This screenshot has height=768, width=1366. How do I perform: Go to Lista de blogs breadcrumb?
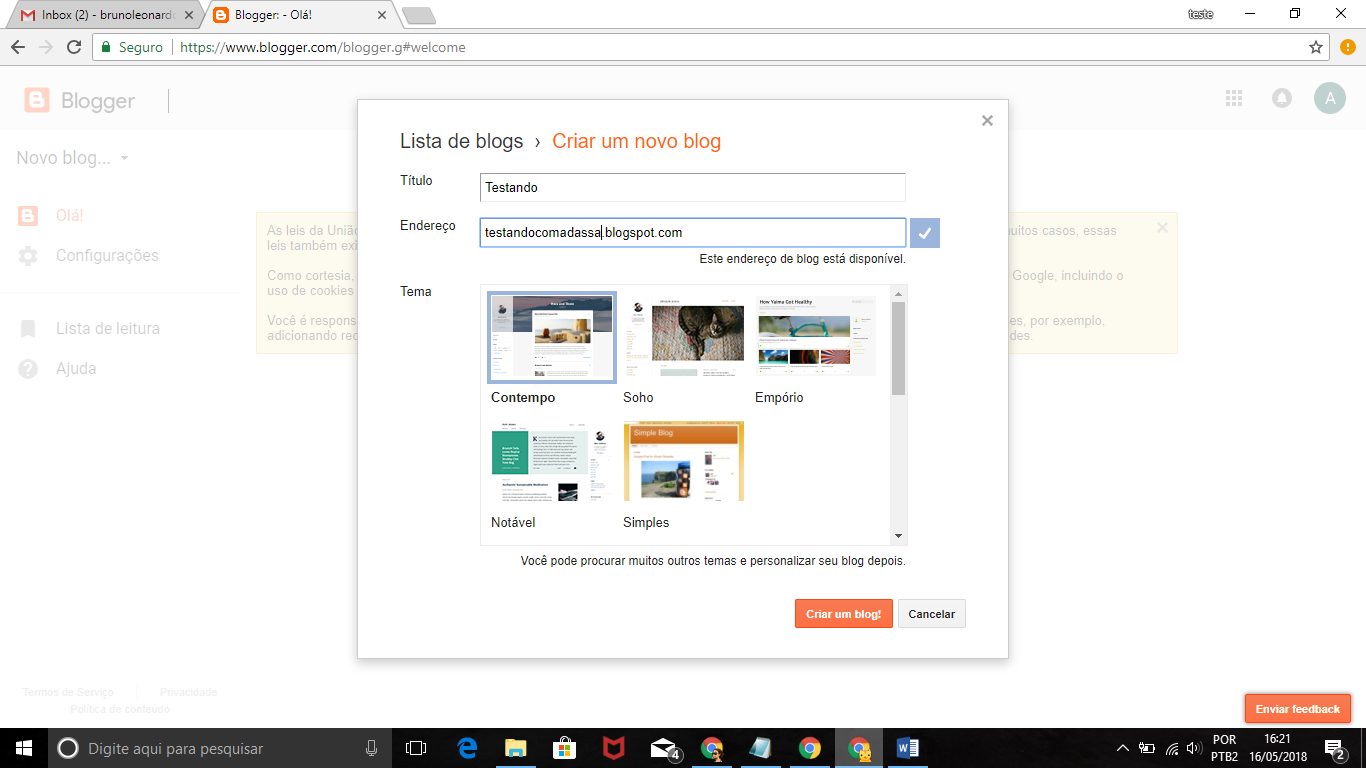tap(462, 141)
